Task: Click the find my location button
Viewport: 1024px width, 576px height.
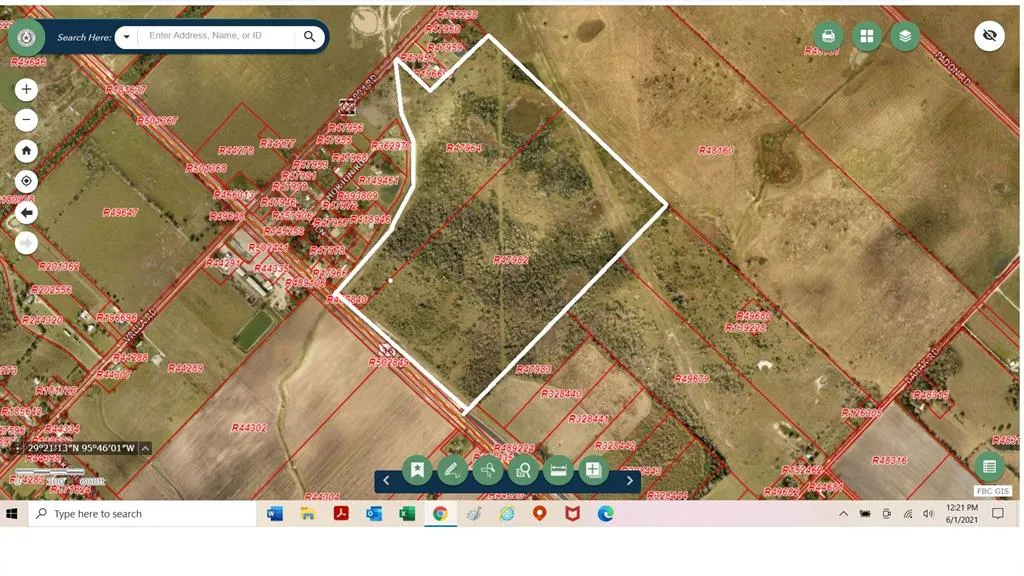Action: [x=27, y=181]
